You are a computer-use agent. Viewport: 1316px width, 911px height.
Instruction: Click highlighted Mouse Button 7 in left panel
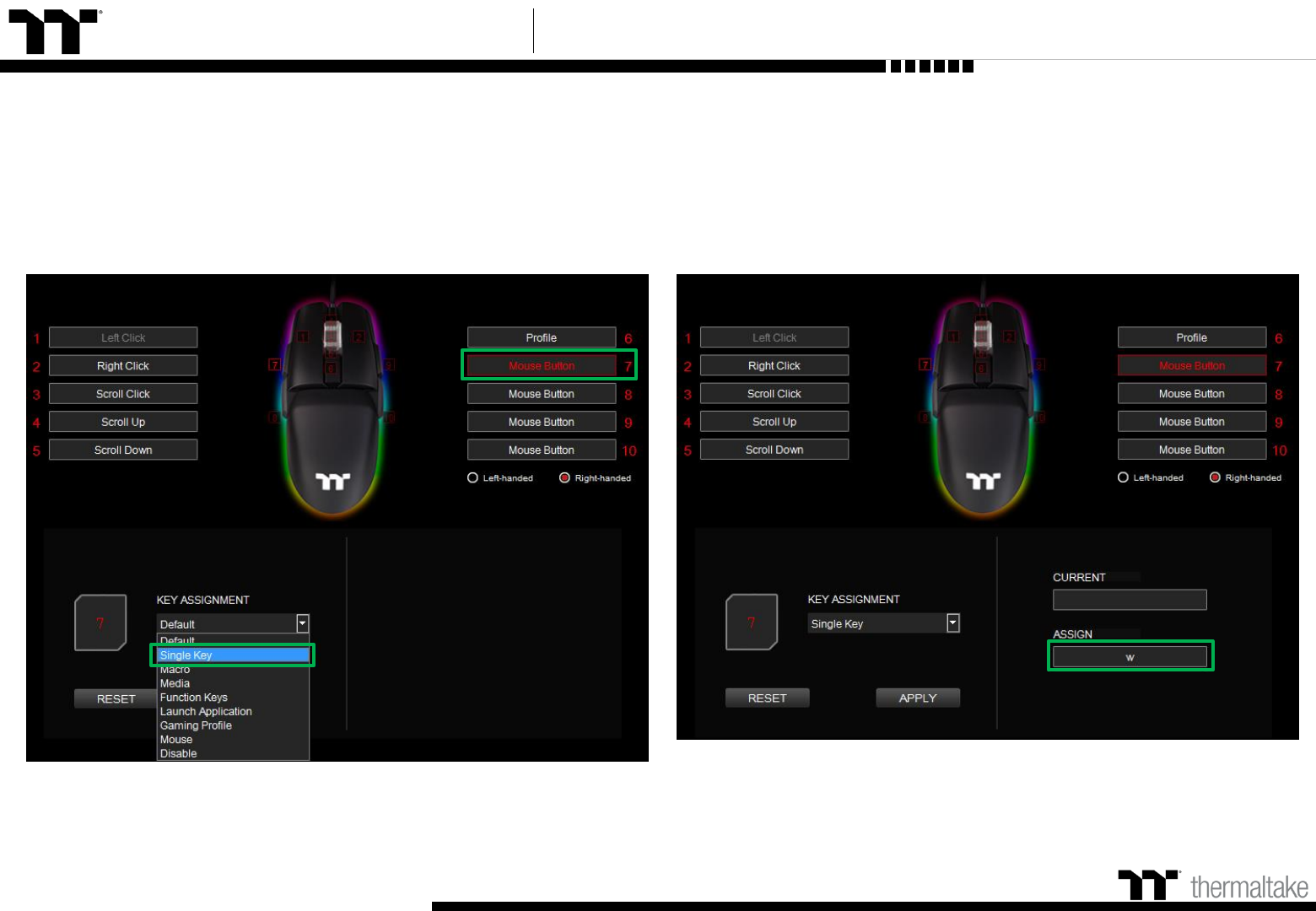542,365
